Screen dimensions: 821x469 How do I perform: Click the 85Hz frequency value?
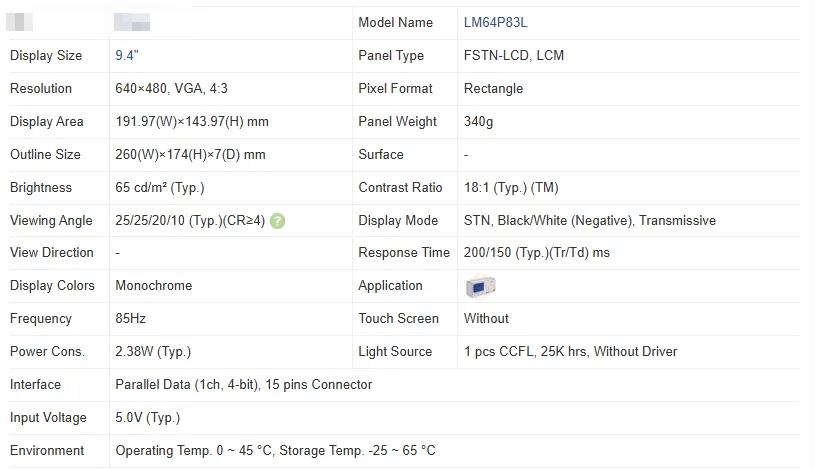coord(130,319)
